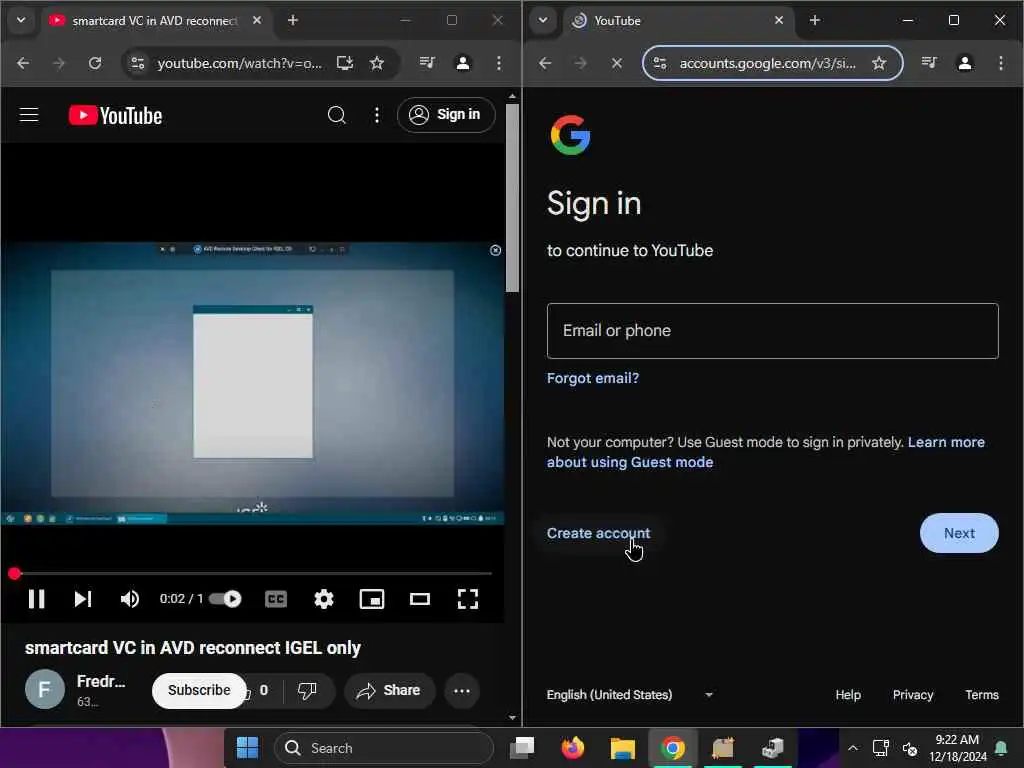This screenshot has height=768, width=1024.
Task: Enable miniplayer mode
Action: pyautogui.click(x=372, y=599)
